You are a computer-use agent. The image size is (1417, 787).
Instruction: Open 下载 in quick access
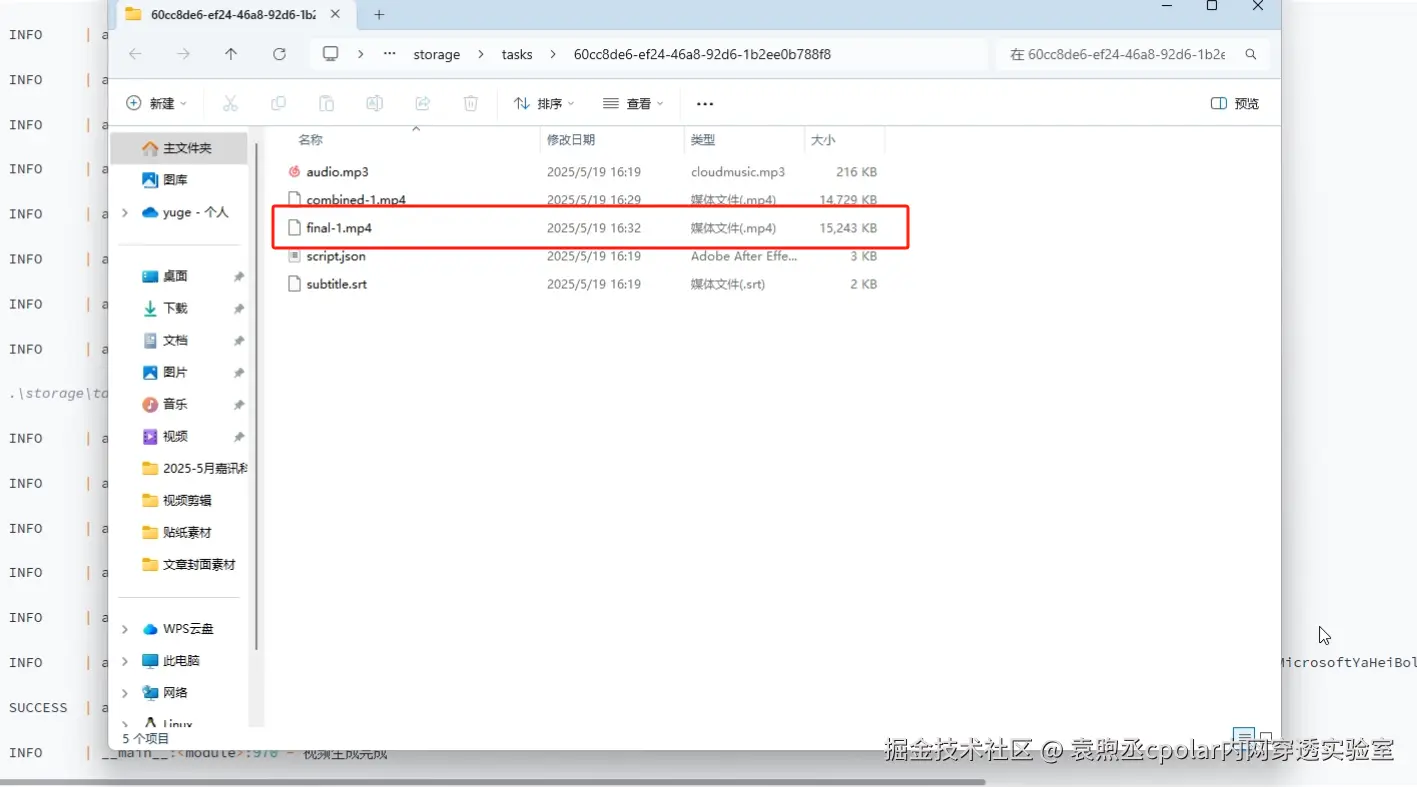(x=175, y=308)
